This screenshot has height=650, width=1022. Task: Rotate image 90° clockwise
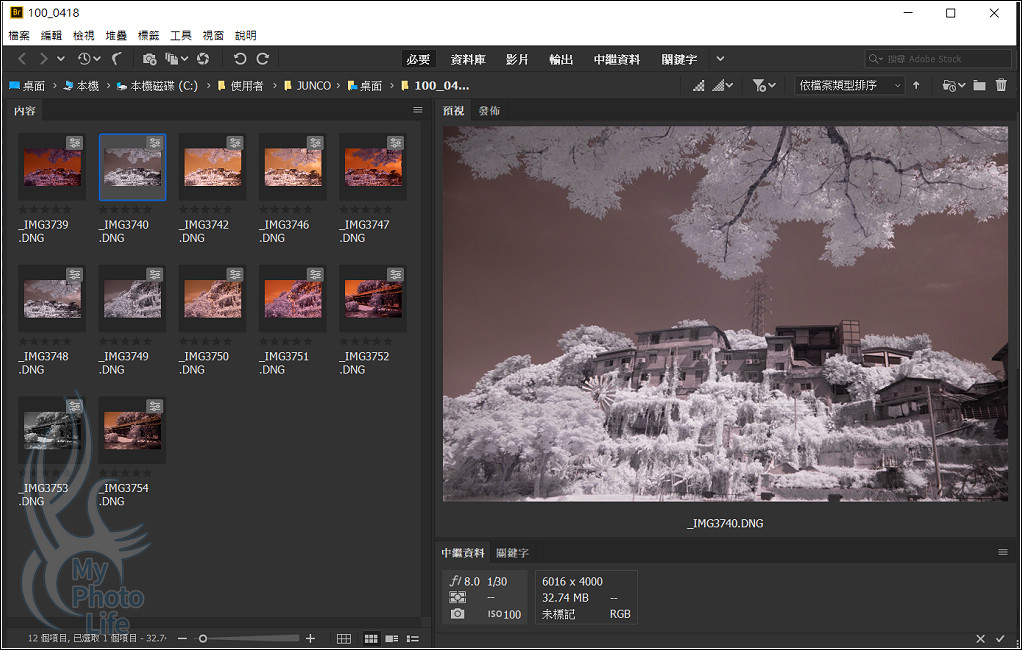(x=263, y=60)
